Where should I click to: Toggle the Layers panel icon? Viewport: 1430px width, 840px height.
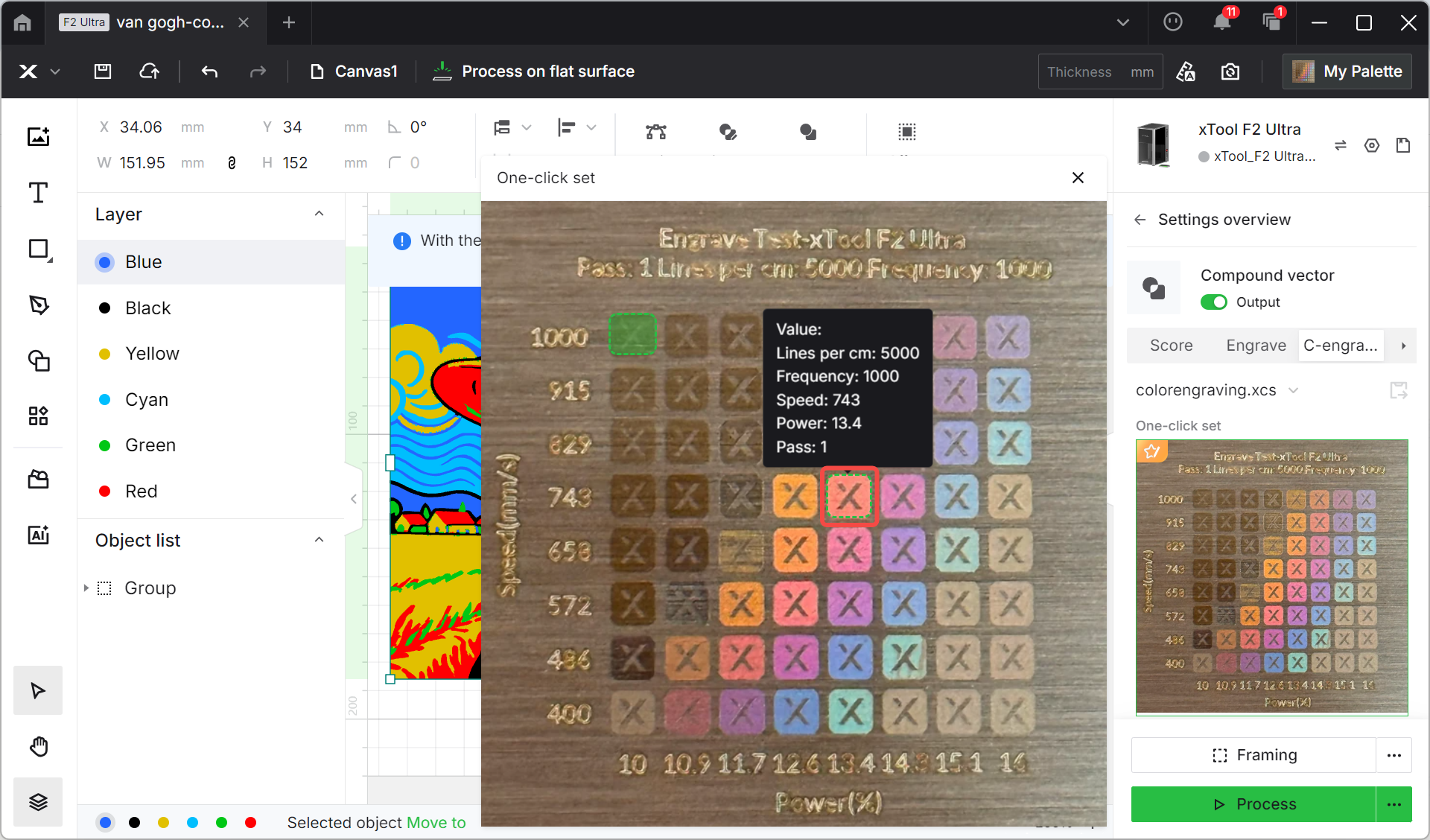tap(38, 802)
